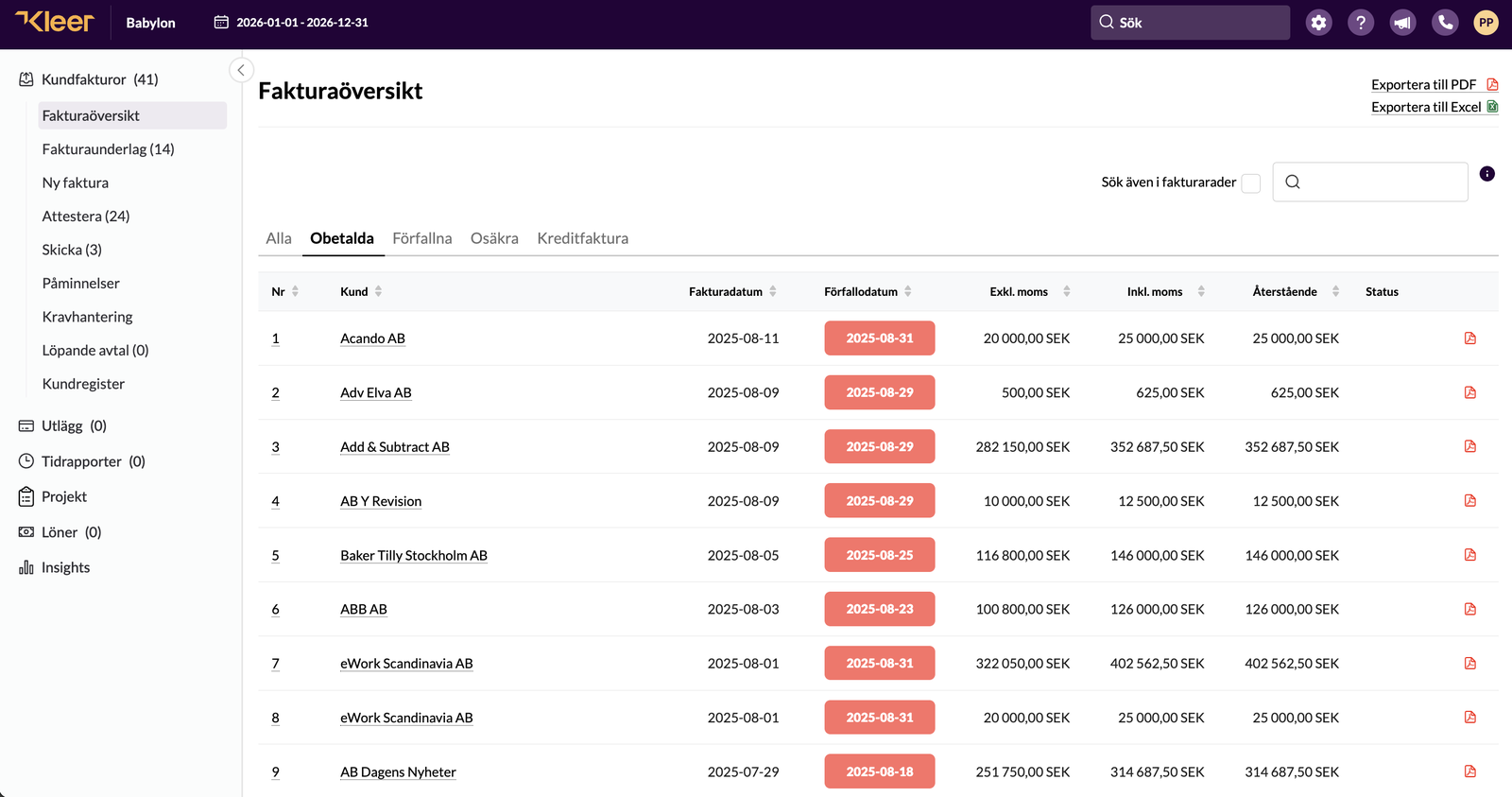Open PDF for Adv Elva AB invoice
This screenshot has width=1512, height=797.
click(x=1470, y=392)
